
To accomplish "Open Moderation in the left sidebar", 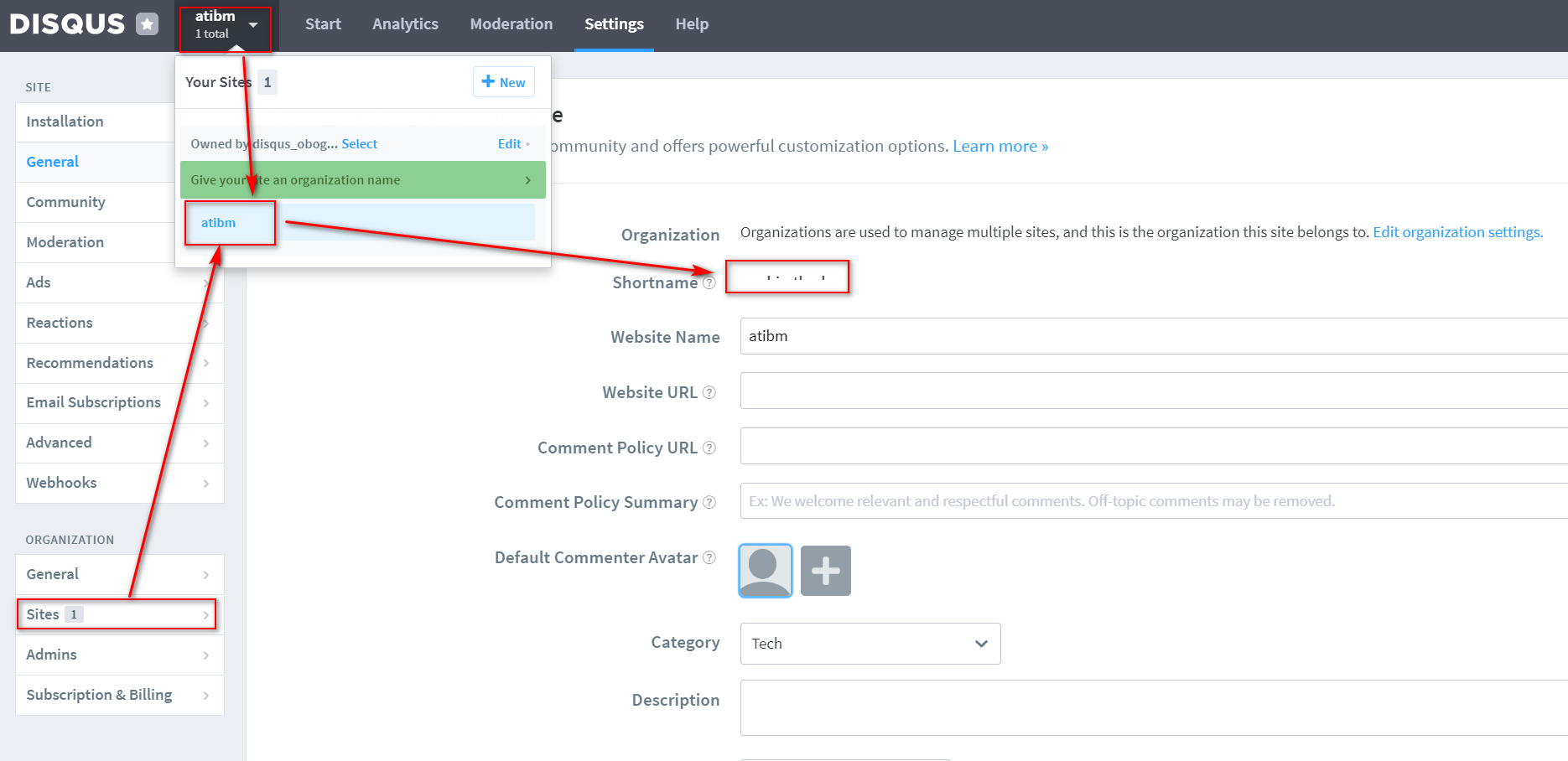I will click(95, 242).
